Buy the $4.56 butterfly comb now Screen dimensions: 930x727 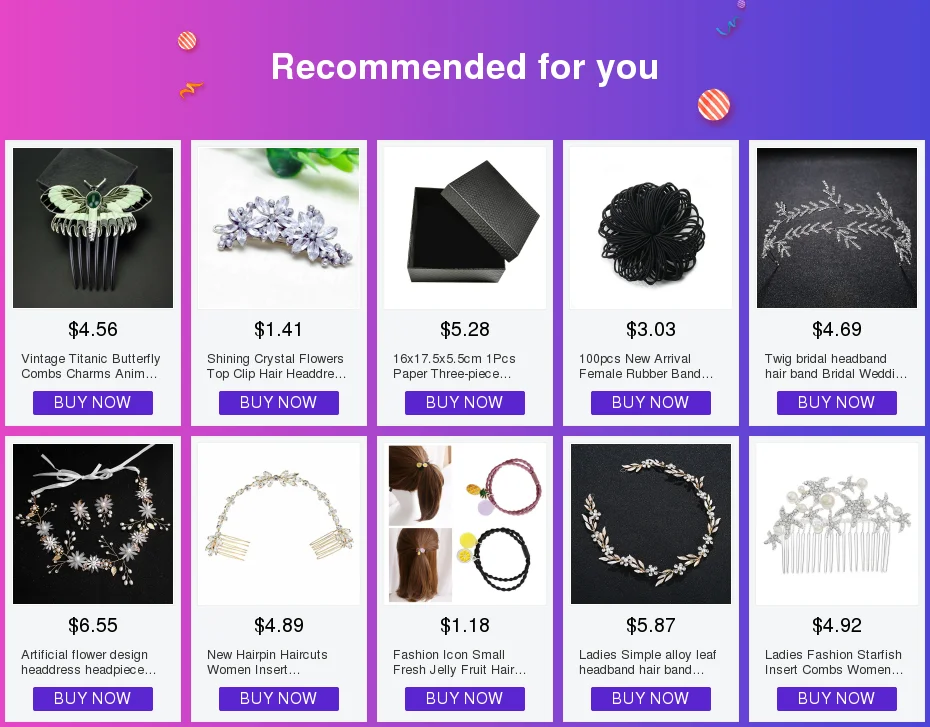coord(93,403)
